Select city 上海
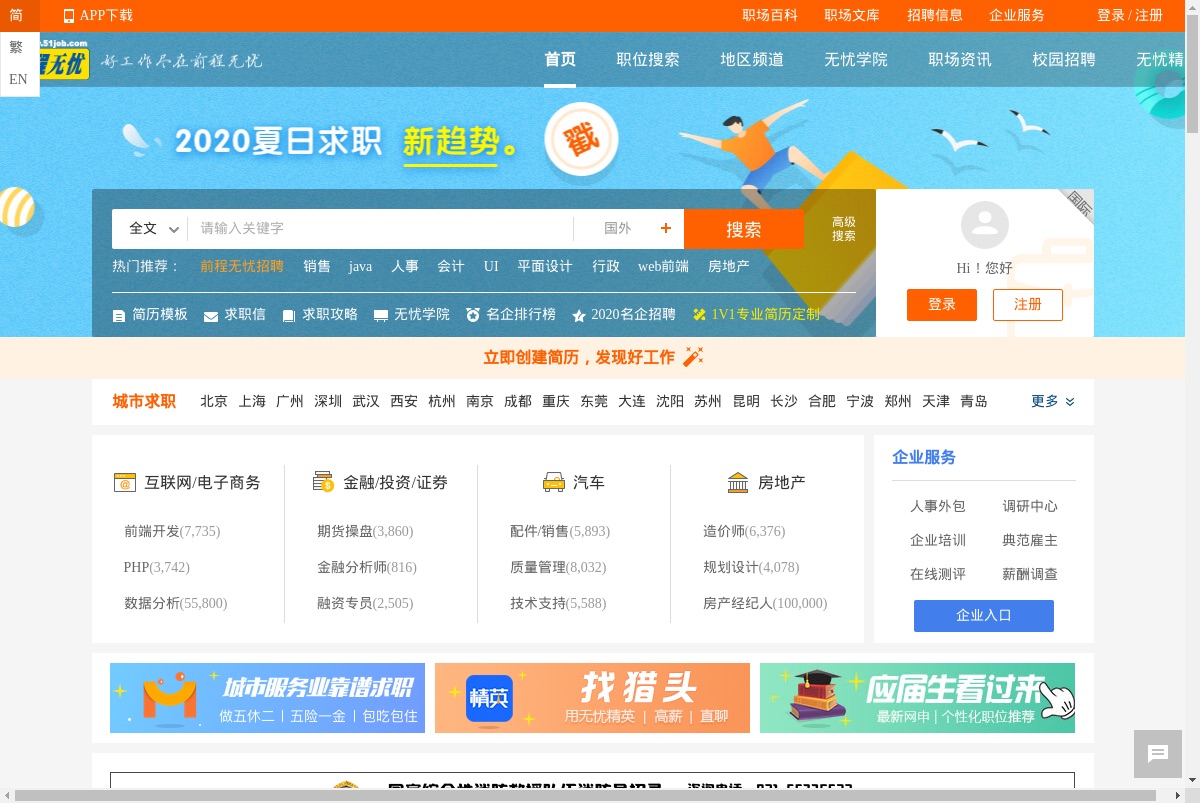This screenshot has height=803, width=1200. [252, 401]
